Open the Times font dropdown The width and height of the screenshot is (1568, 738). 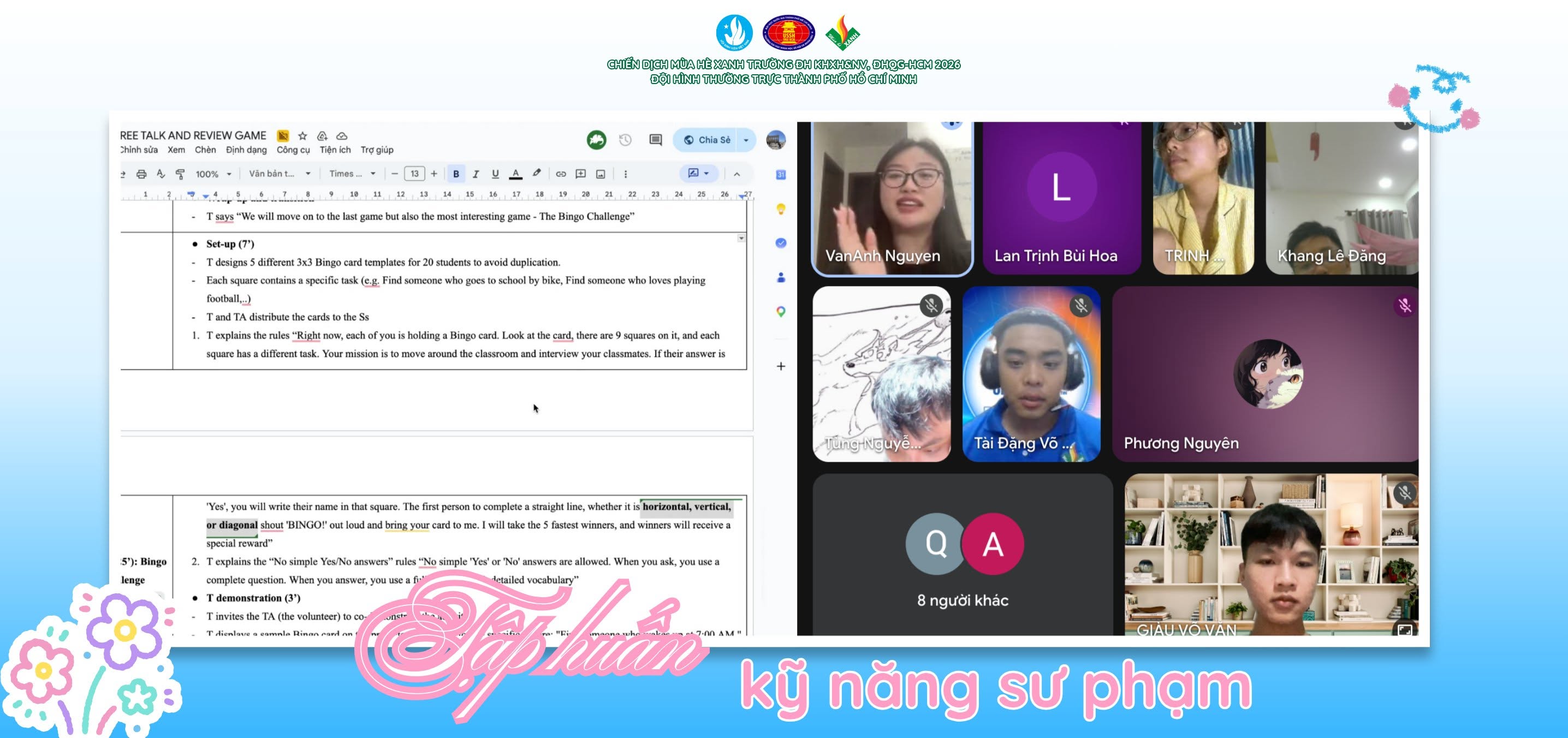353,174
